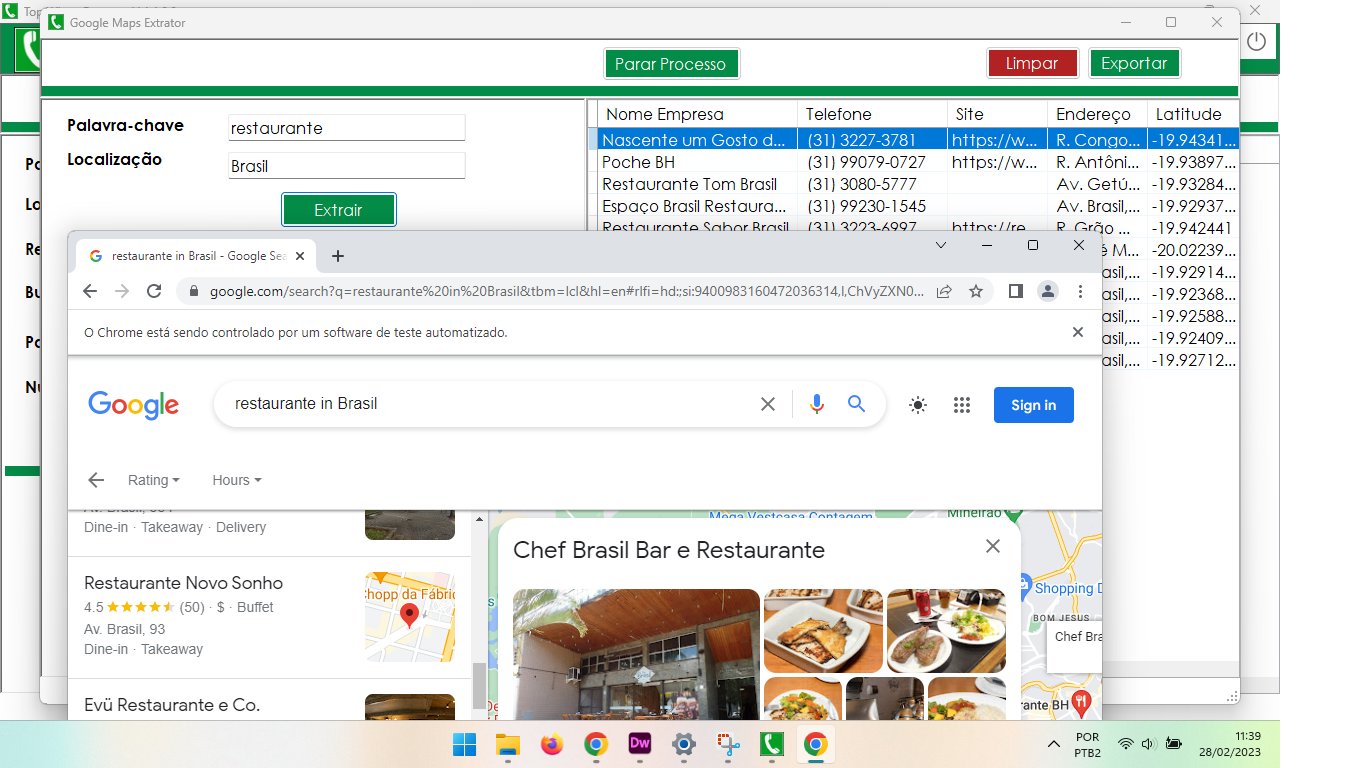This screenshot has width=1368, height=768.
Task: Click the results list scrollbar thumb
Action: coord(479,685)
